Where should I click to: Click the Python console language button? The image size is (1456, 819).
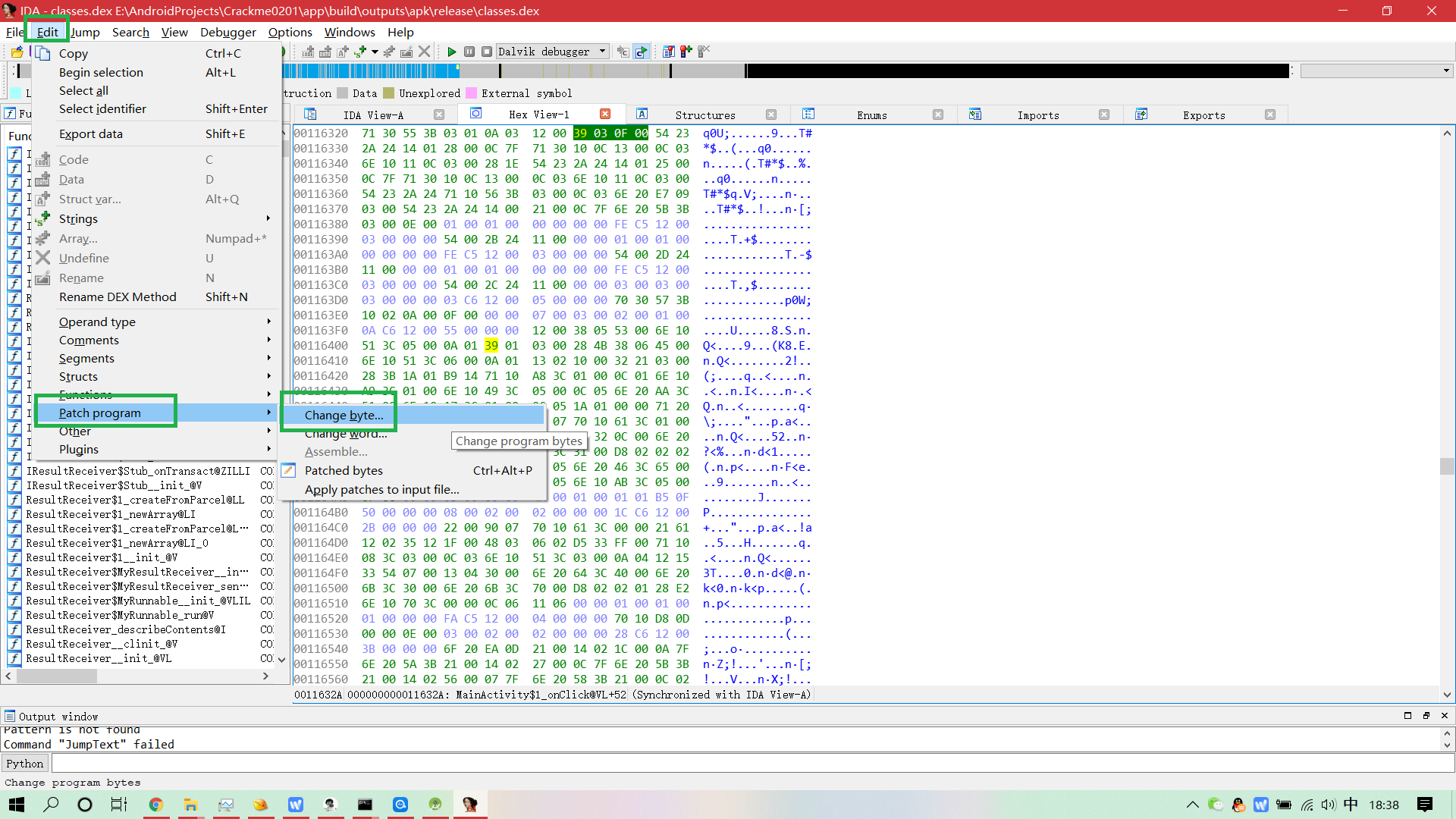tap(25, 764)
